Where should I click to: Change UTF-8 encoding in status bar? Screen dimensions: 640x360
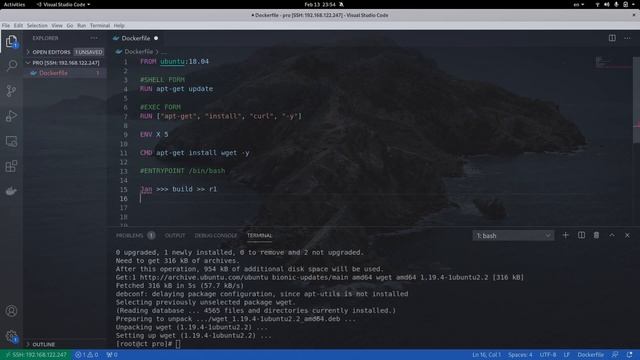548,355
